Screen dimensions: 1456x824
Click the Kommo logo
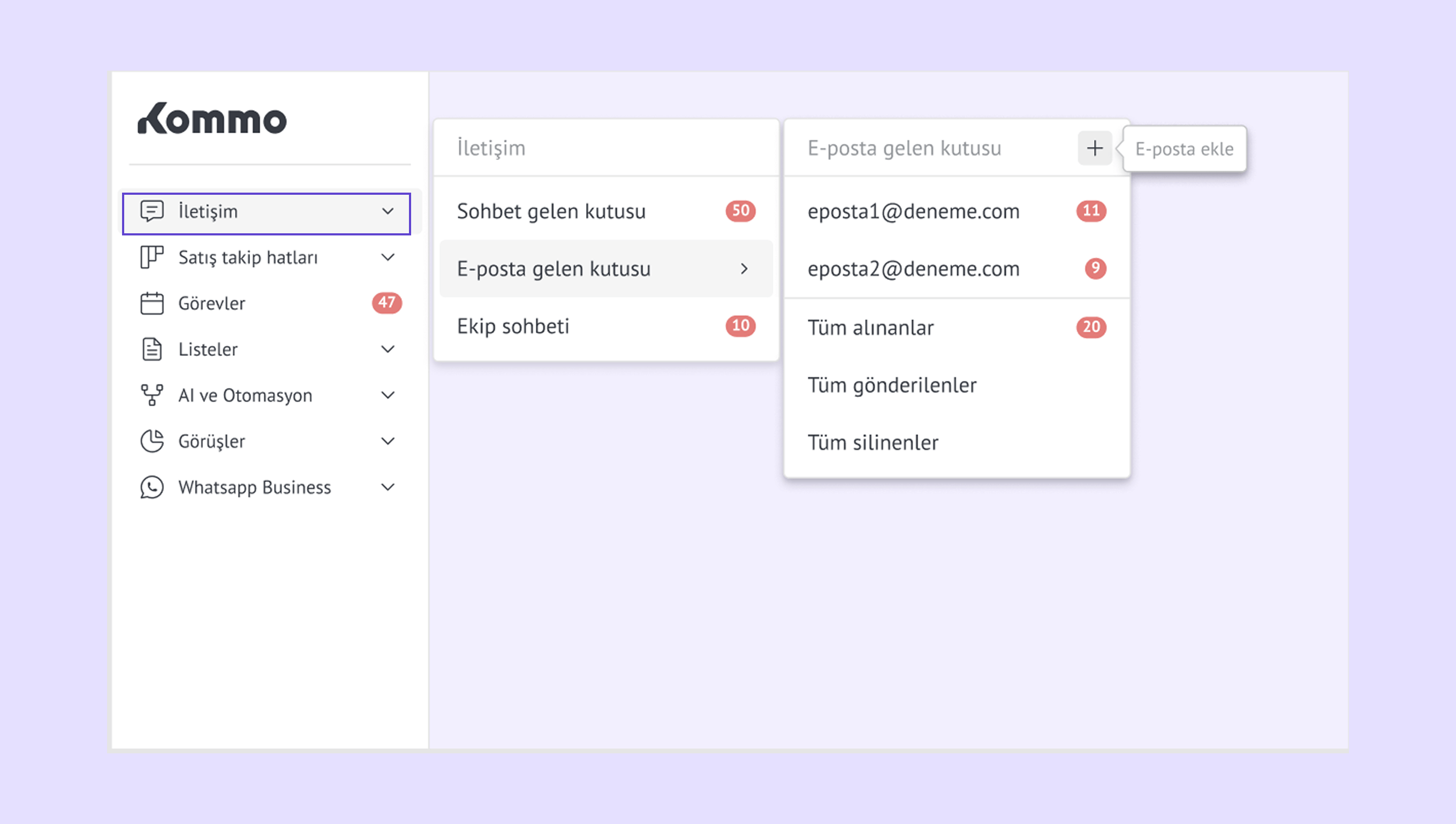click(213, 119)
